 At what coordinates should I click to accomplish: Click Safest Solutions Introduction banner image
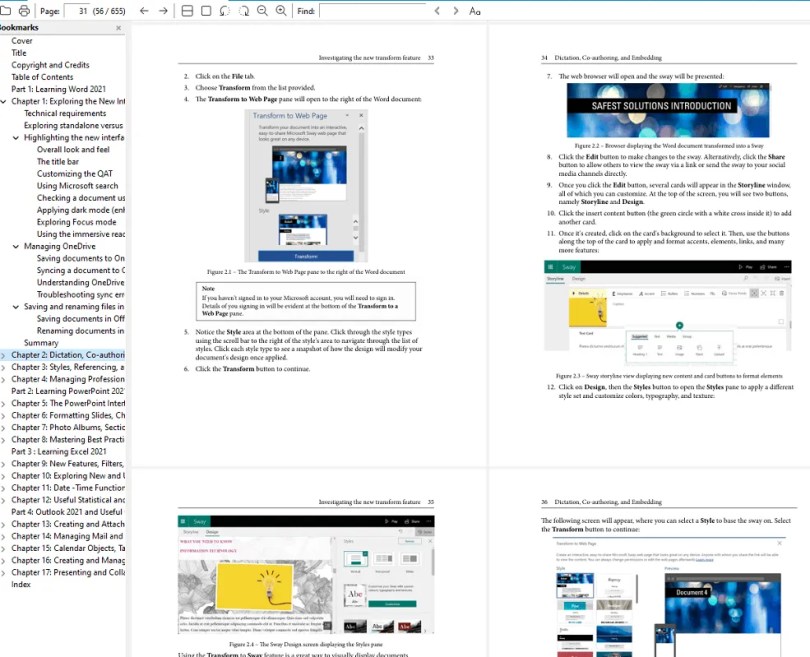click(668, 110)
